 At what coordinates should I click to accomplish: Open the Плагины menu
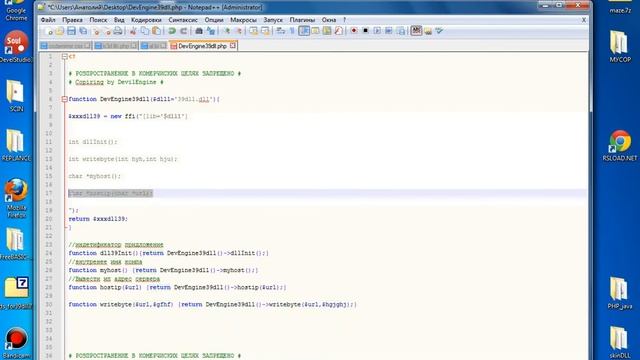[x=302, y=20]
